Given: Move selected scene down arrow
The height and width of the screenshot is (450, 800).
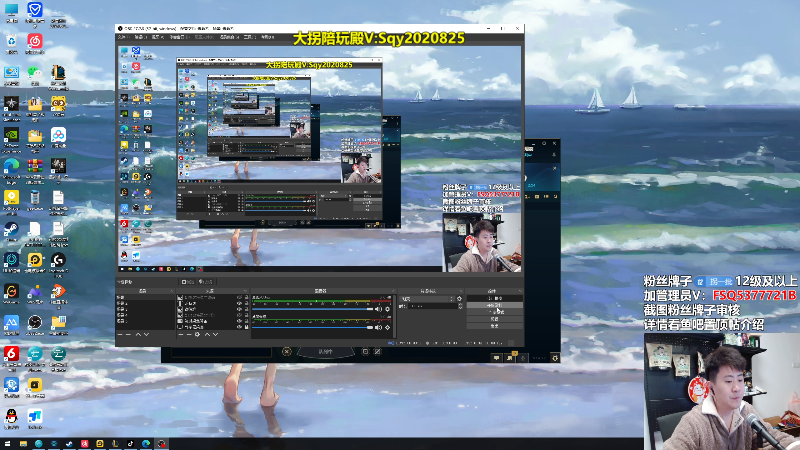Looking at the screenshot, I should point(146,334).
